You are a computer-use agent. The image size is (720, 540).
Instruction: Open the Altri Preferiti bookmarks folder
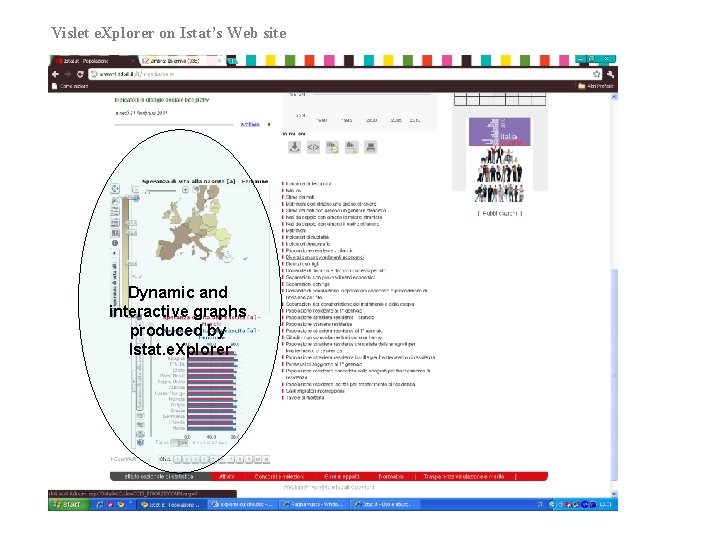point(596,86)
